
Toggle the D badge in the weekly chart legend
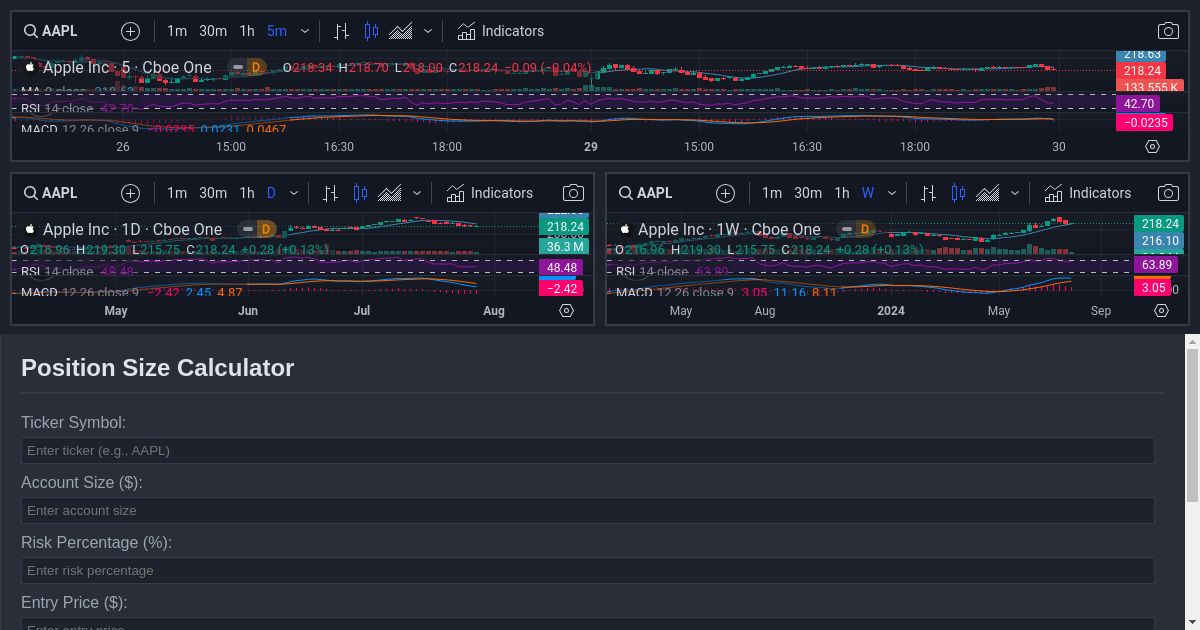click(x=865, y=229)
